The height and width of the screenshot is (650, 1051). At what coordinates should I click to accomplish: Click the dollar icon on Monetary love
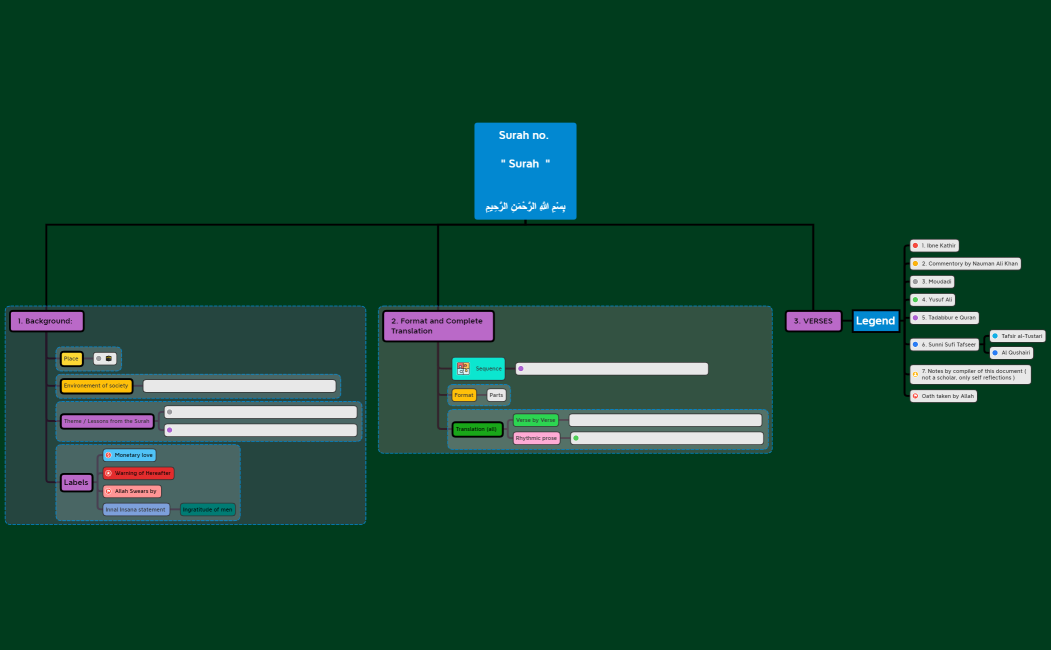tap(109, 455)
